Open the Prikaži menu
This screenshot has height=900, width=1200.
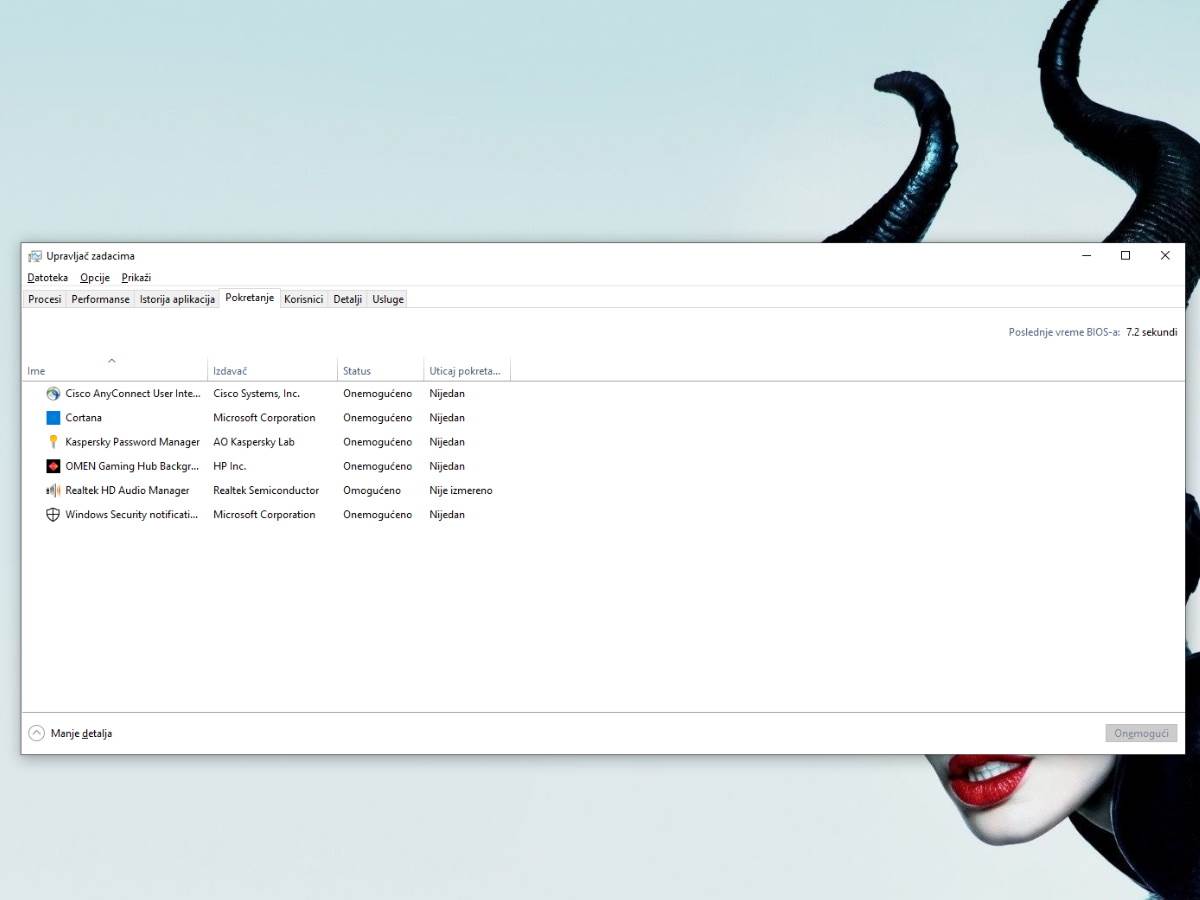tap(135, 277)
